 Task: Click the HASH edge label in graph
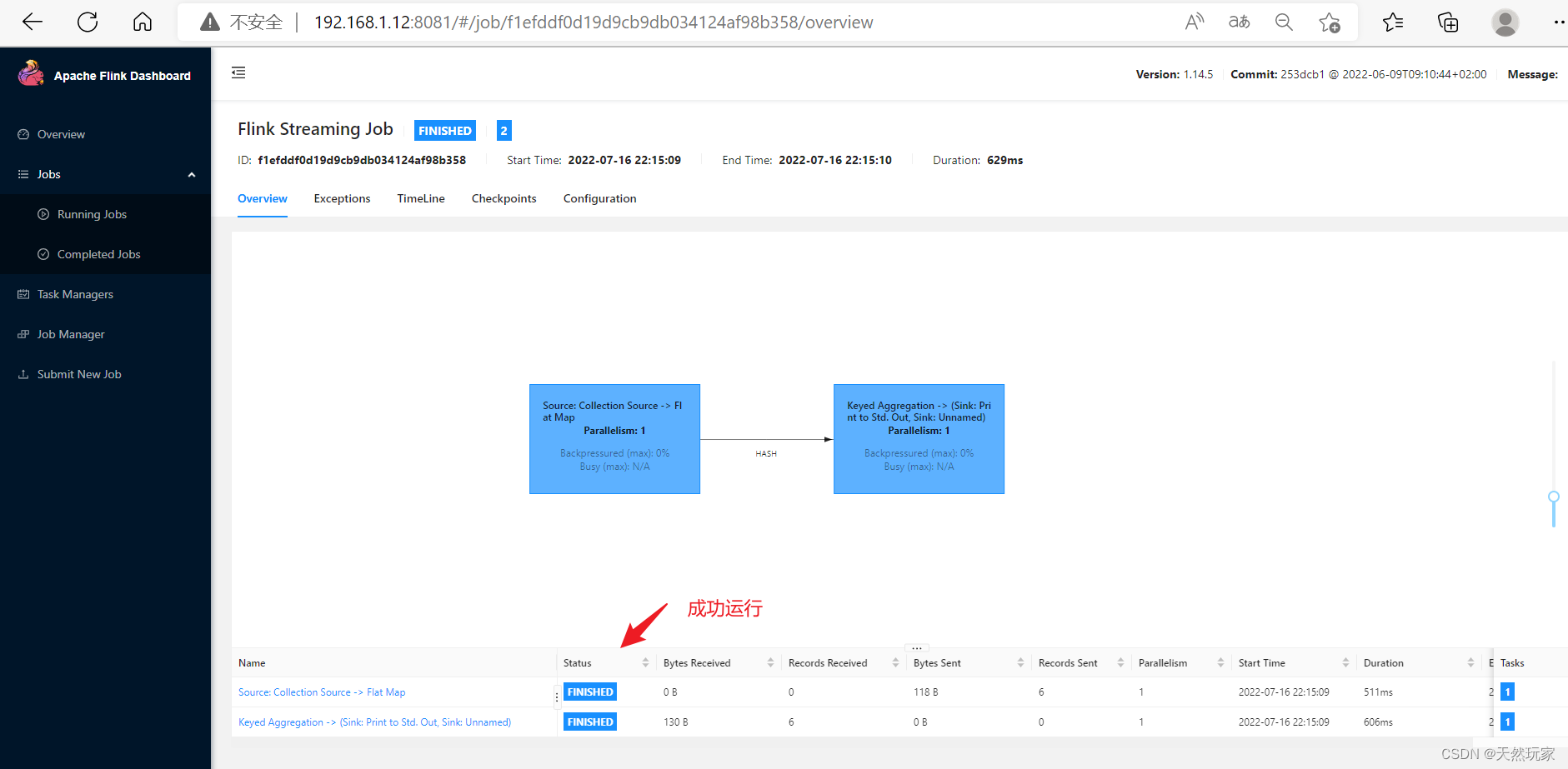(x=766, y=454)
